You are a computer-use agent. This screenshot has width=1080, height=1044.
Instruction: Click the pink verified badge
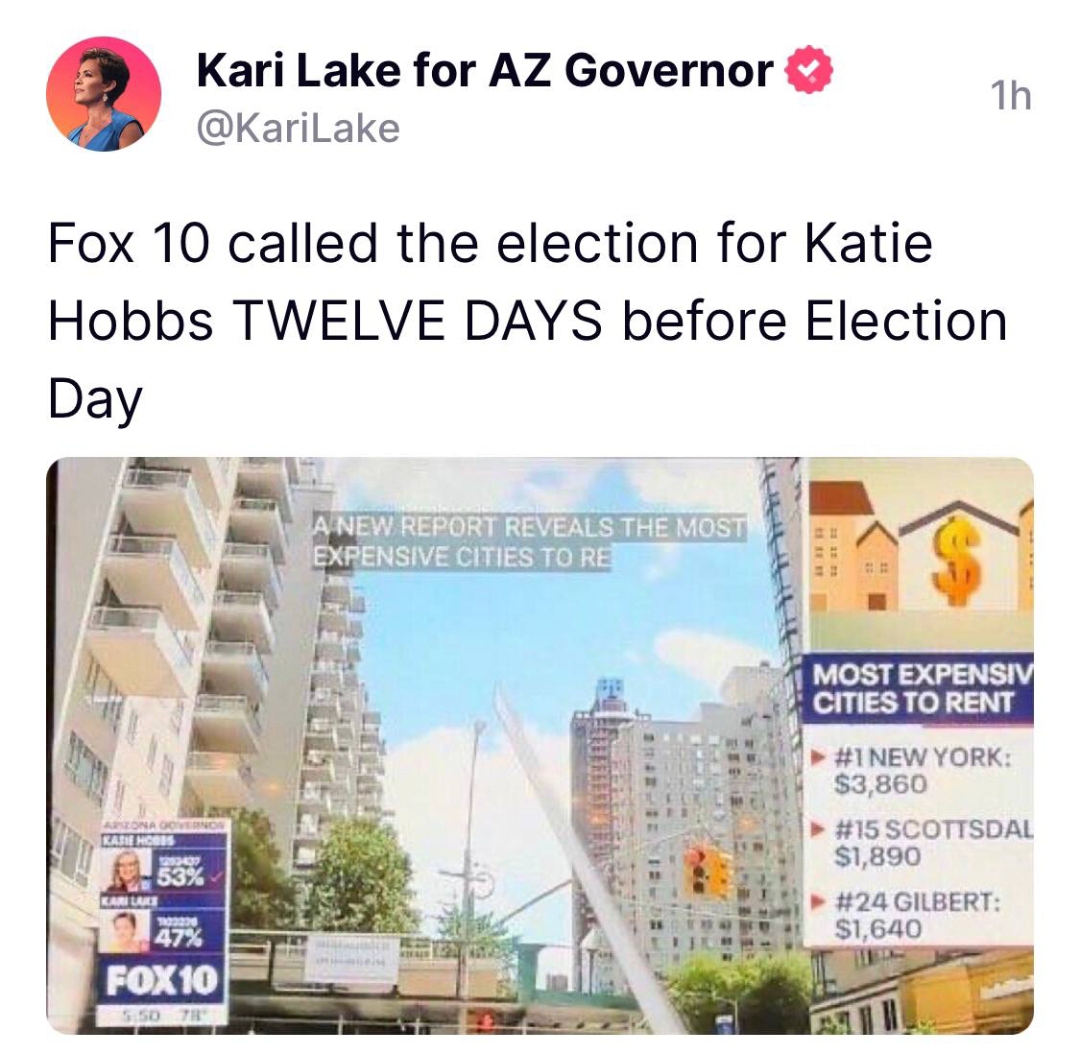pyautogui.click(x=809, y=69)
